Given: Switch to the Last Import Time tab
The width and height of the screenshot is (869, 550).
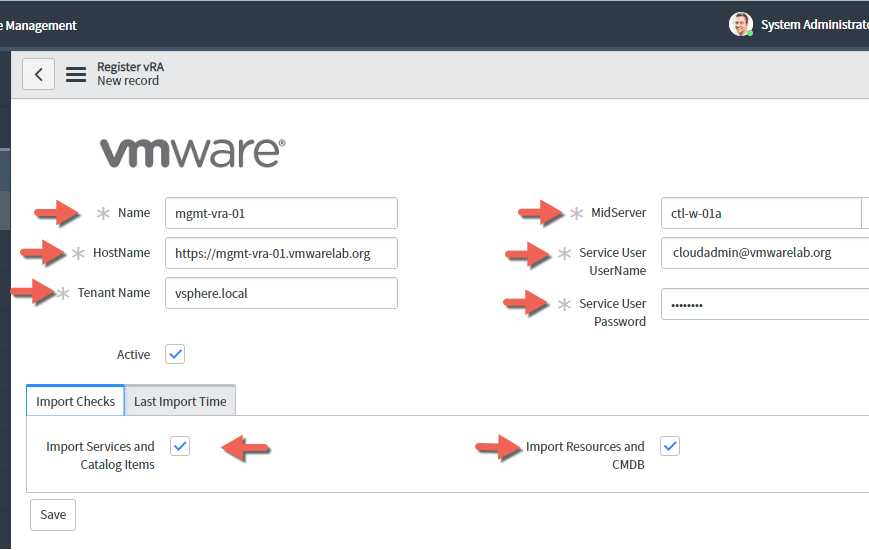Looking at the screenshot, I should point(180,401).
